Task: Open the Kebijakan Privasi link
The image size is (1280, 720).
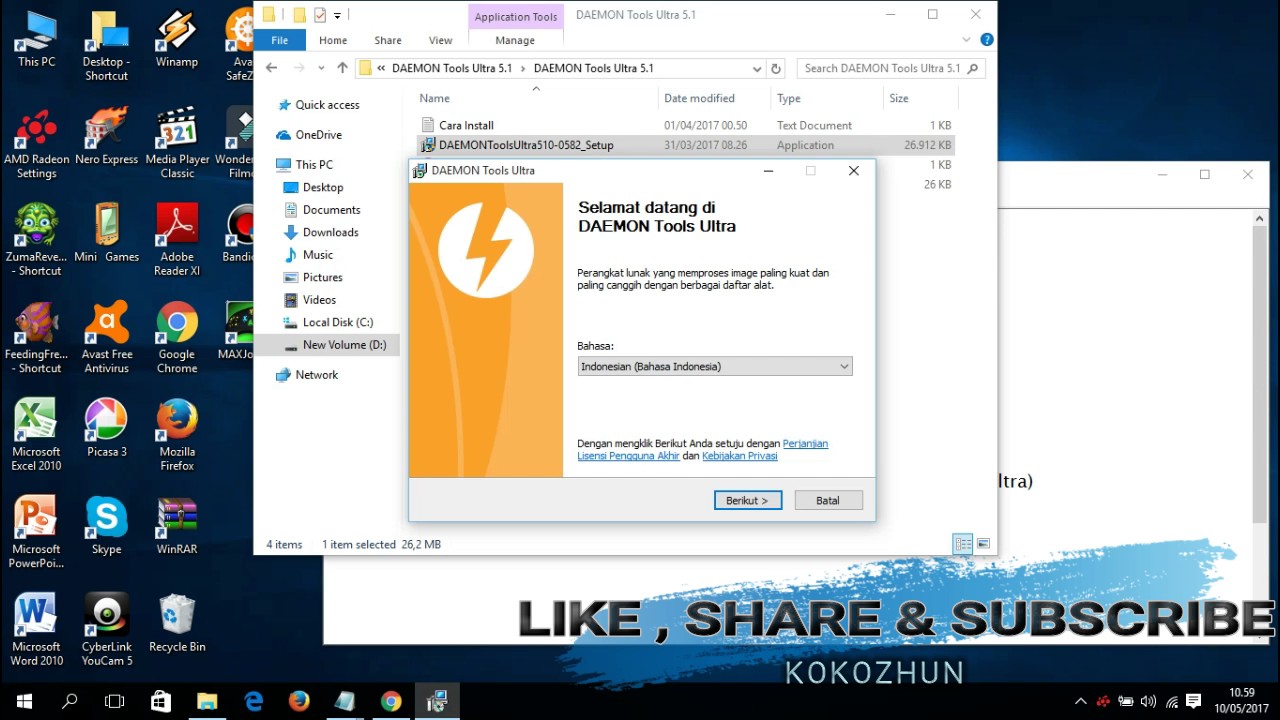Action: tap(740, 456)
